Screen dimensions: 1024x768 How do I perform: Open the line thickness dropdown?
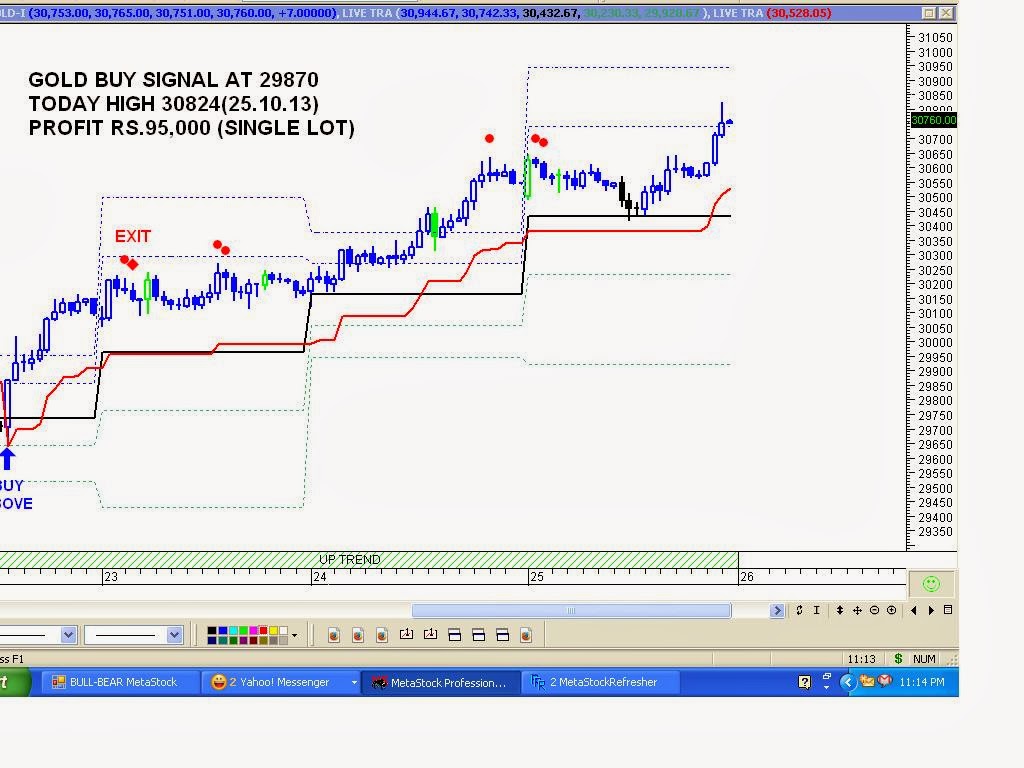point(172,634)
